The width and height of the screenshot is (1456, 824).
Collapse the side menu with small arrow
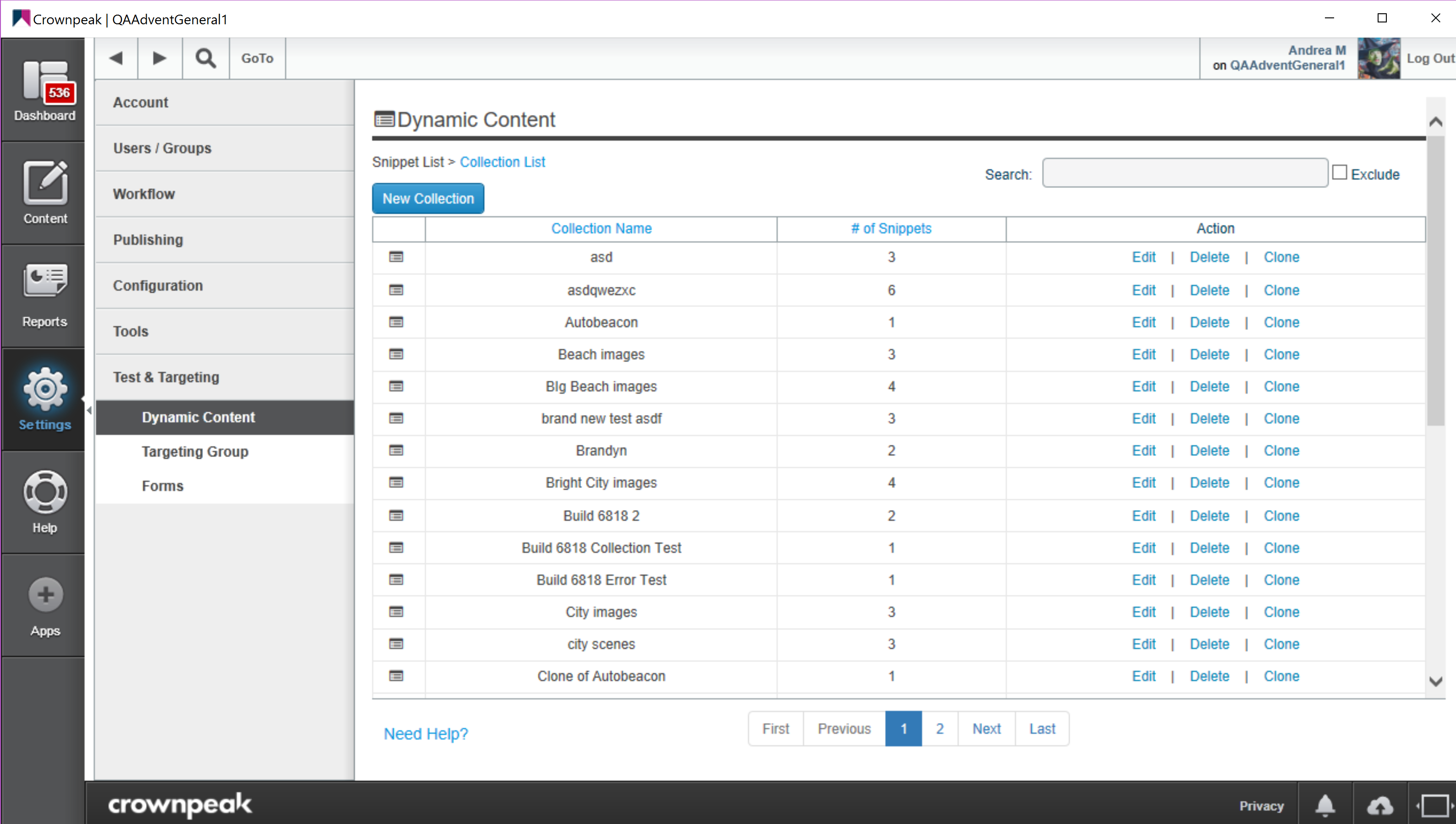(89, 410)
